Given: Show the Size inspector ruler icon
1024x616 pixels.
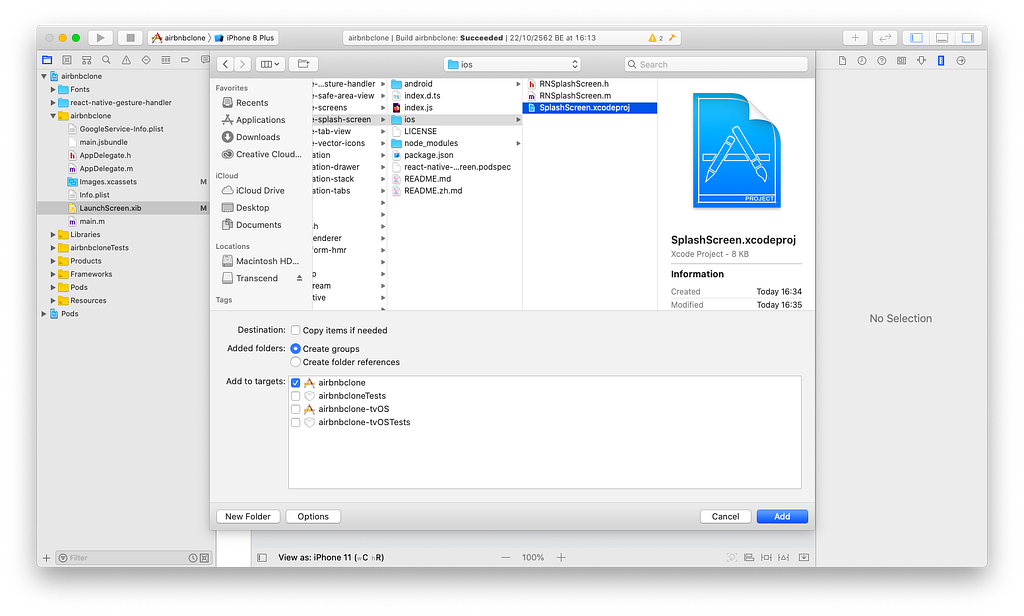Looking at the screenshot, I should [x=941, y=61].
